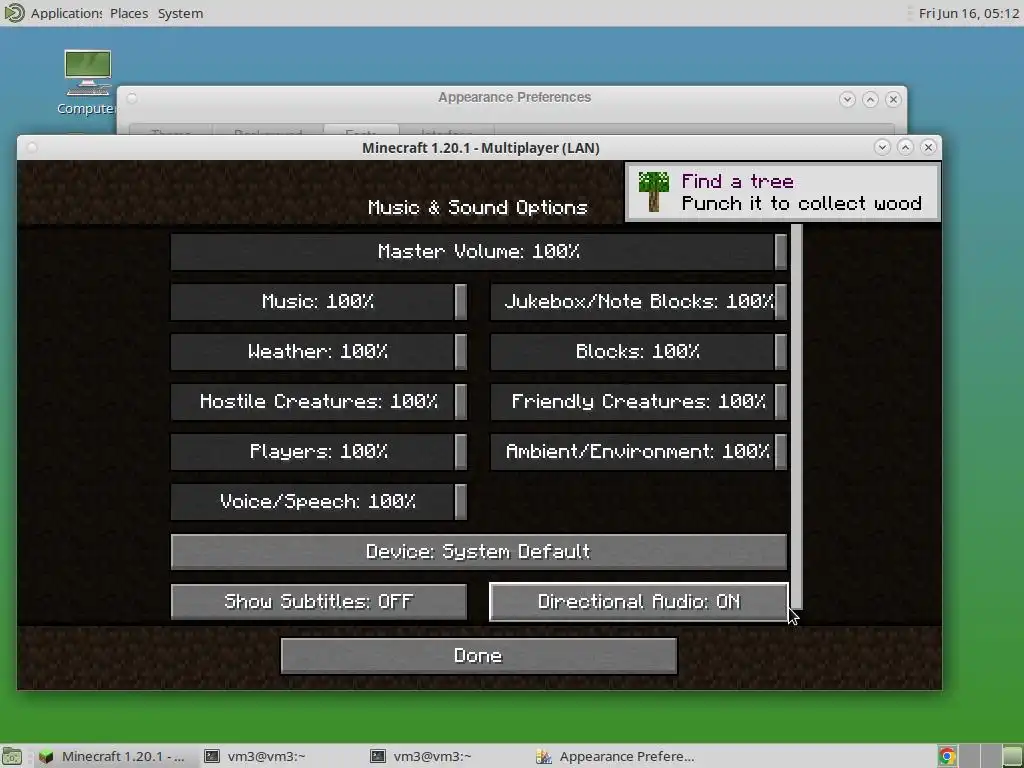The width and height of the screenshot is (1024, 768).
Task: Adjust the Master Volume slider
Action: (x=479, y=251)
